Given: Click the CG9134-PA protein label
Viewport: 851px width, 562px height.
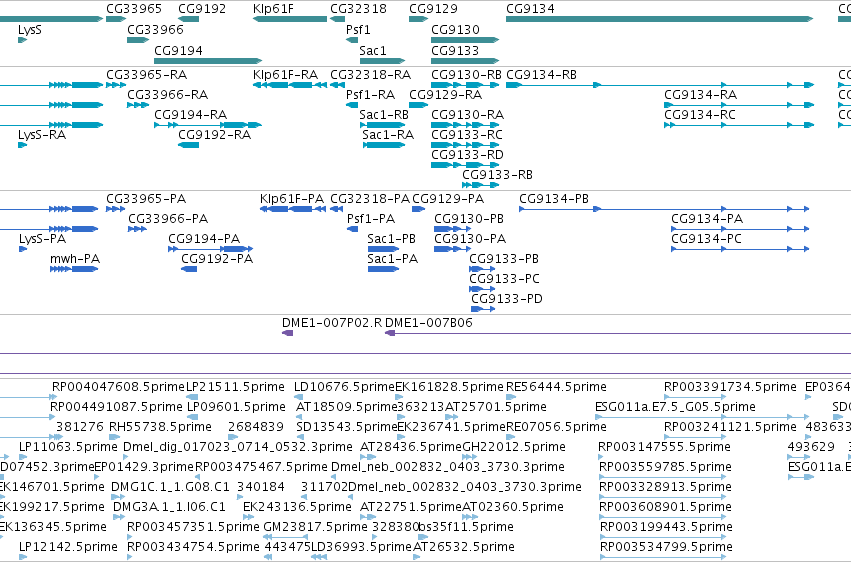Looking at the screenshot, I should click(x=707, y=219).
